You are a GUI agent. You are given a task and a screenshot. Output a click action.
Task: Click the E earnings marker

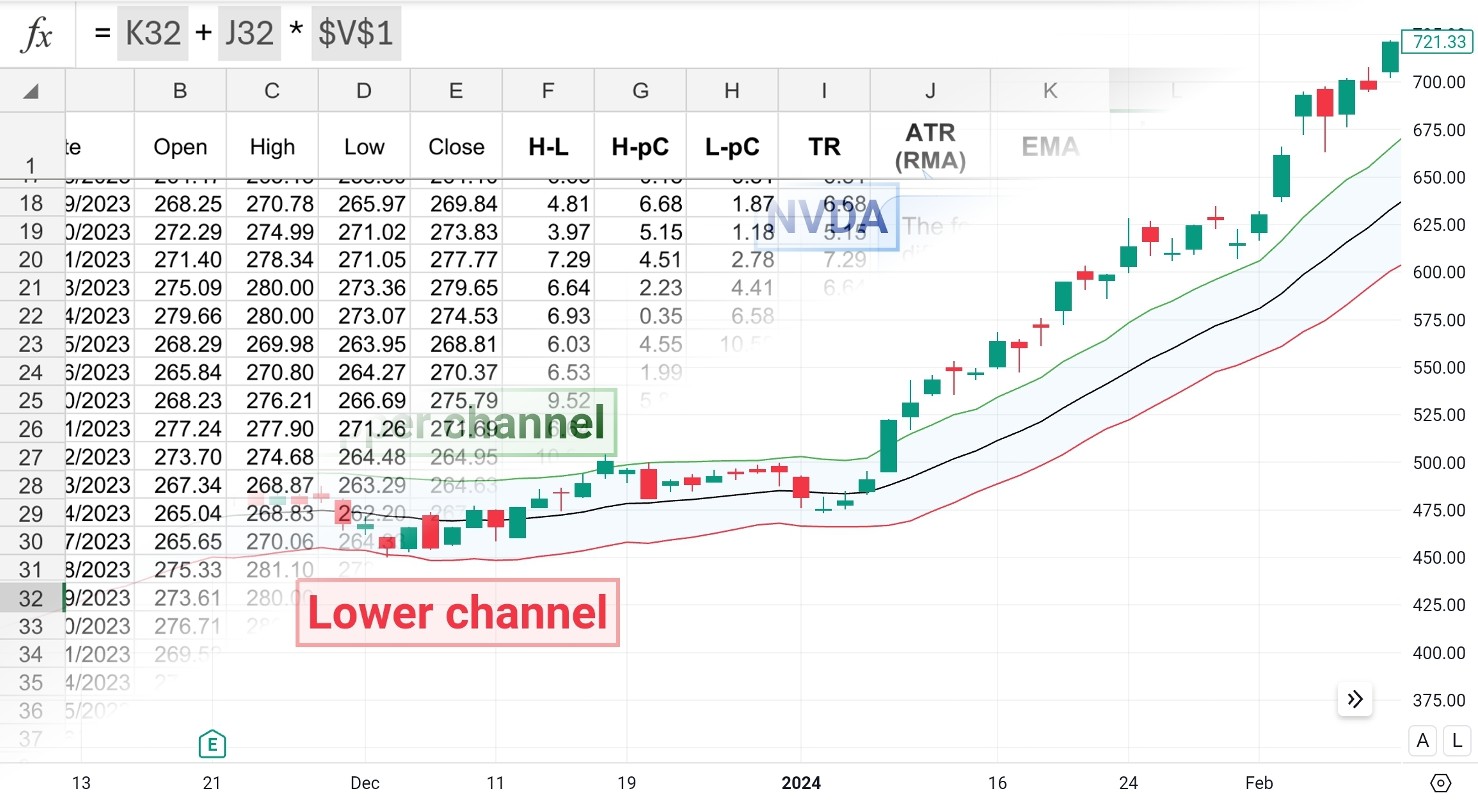211,743
